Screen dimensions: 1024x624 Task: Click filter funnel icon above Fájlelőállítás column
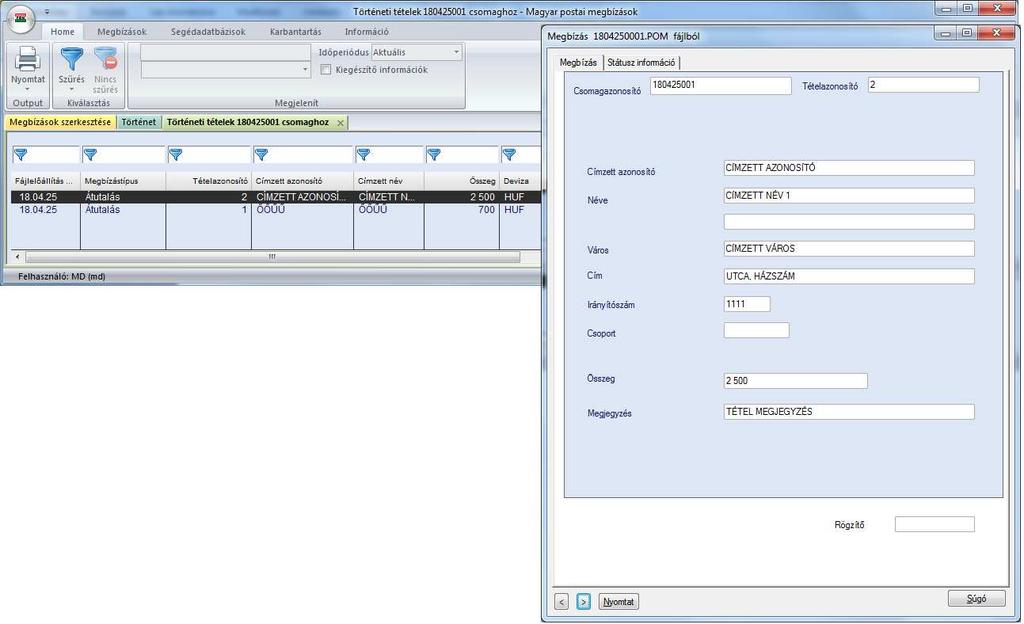pyautogui.click(x=21, y=155)
